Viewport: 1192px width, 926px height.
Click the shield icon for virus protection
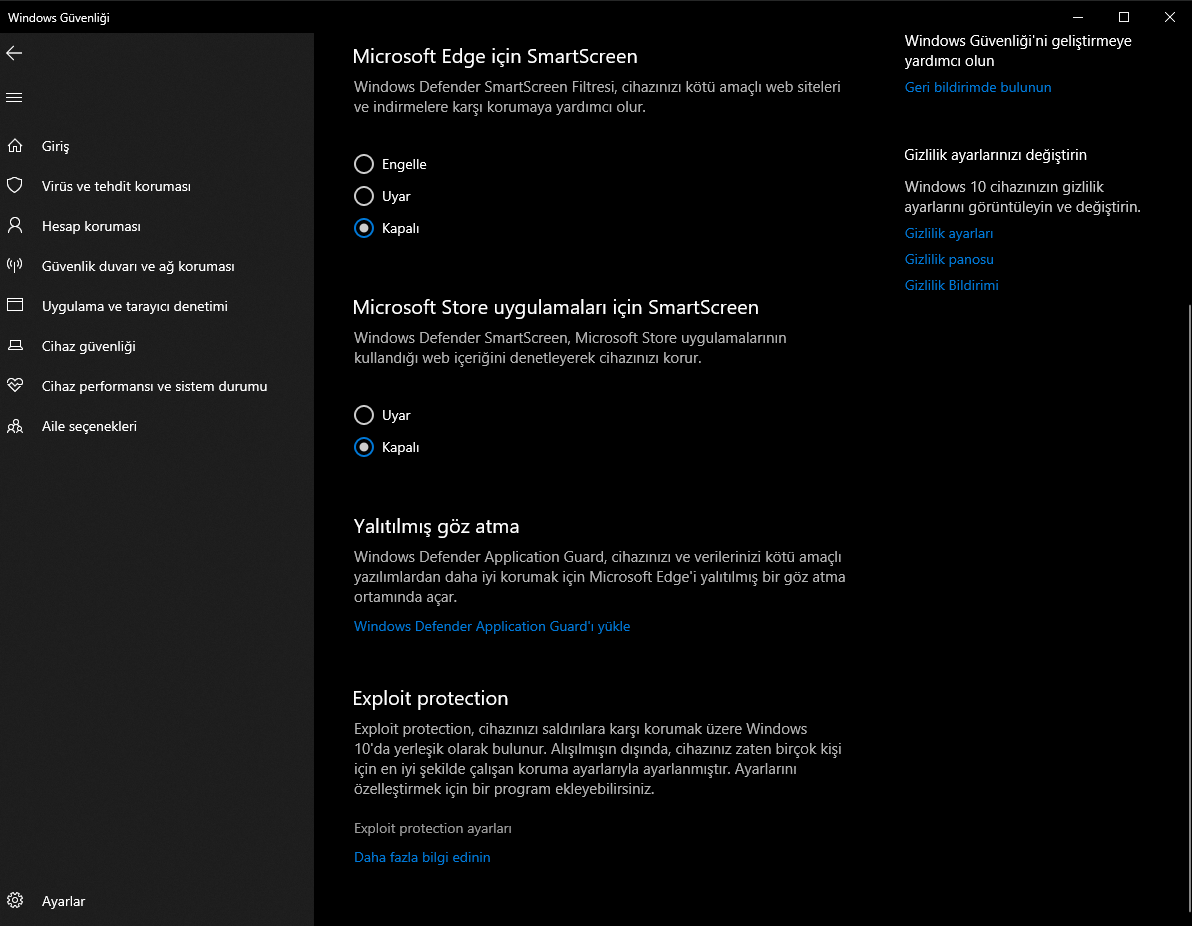(x=15, y=186)
